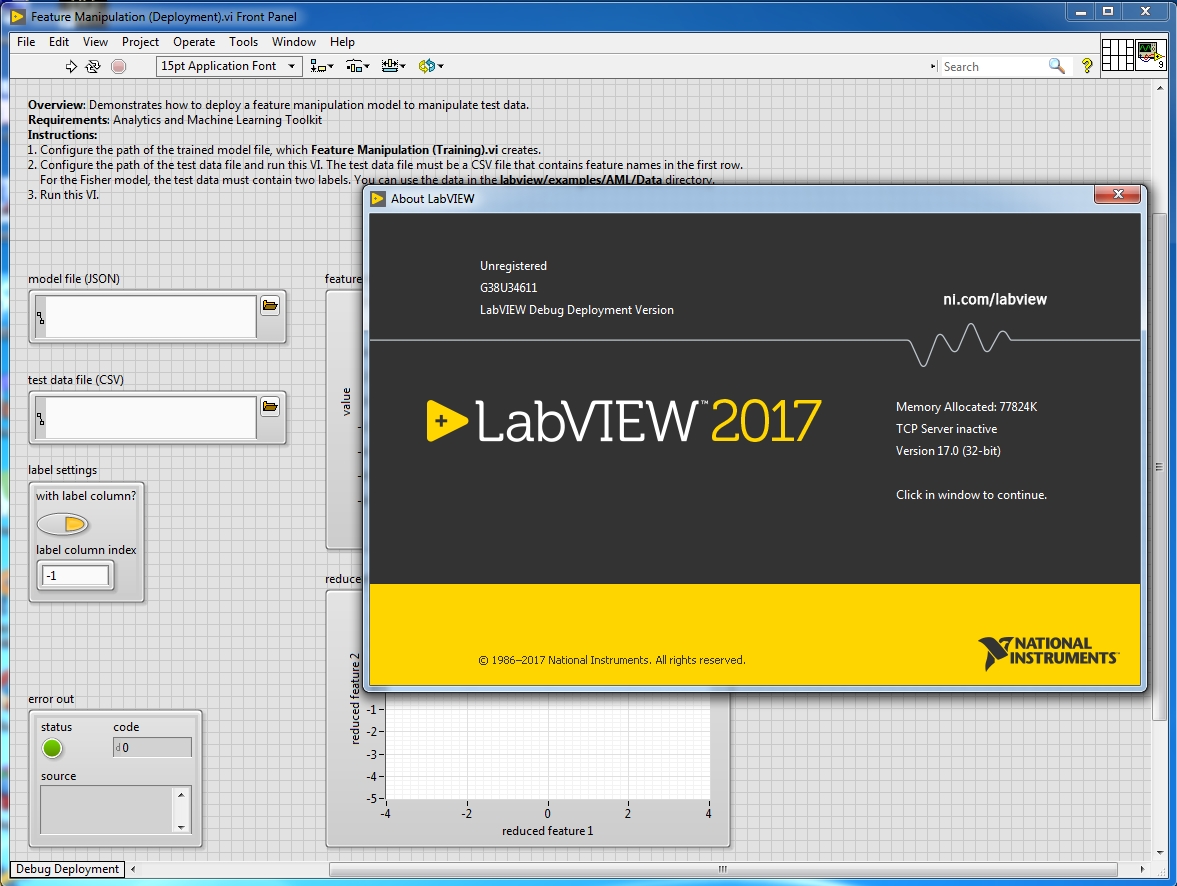Browse for model file (JSON) folder icon

[x=270, y=306]
